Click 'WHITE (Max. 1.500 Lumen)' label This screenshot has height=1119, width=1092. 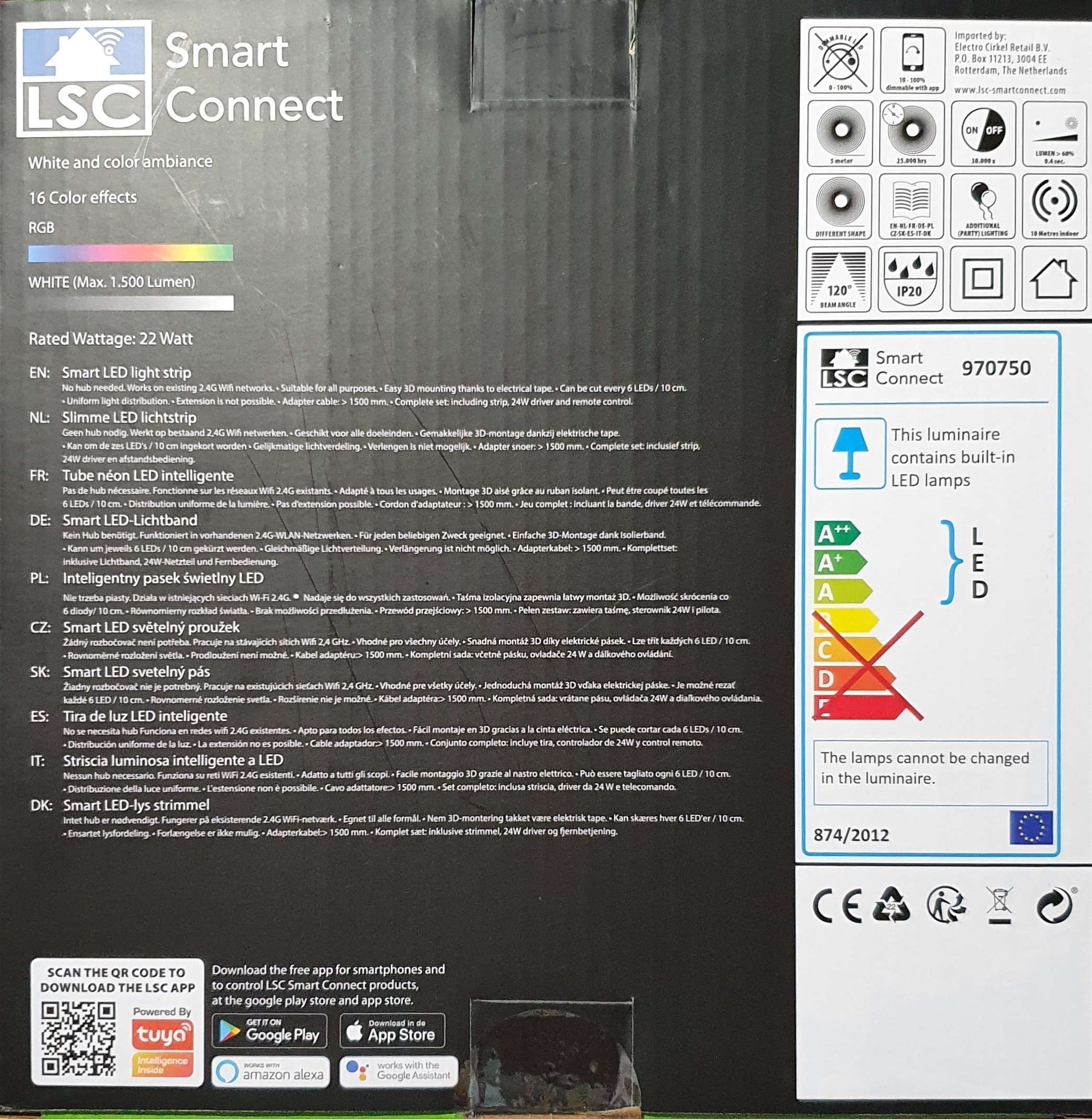(x=112, y=282)
